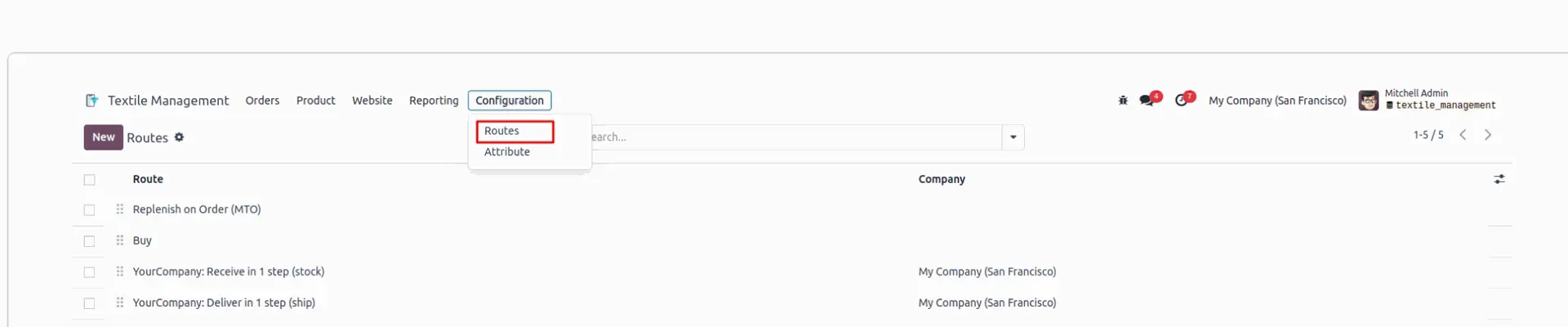Viewport: 1568px width, 327px height.
Task: Open YourCompany: Receive in 1 step (stock)
Action: 229,271
